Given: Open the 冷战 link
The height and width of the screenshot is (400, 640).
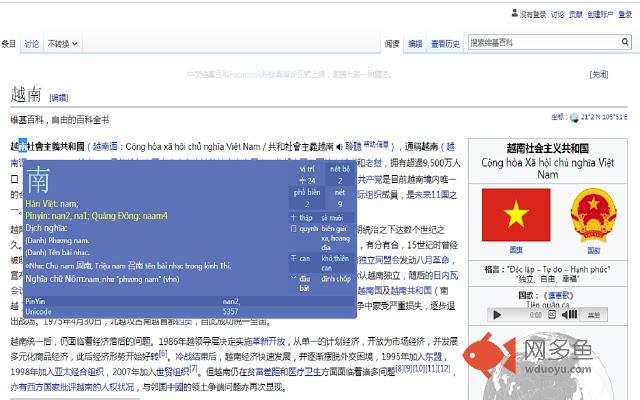Looking at the screenshot, I should (183, 356).
